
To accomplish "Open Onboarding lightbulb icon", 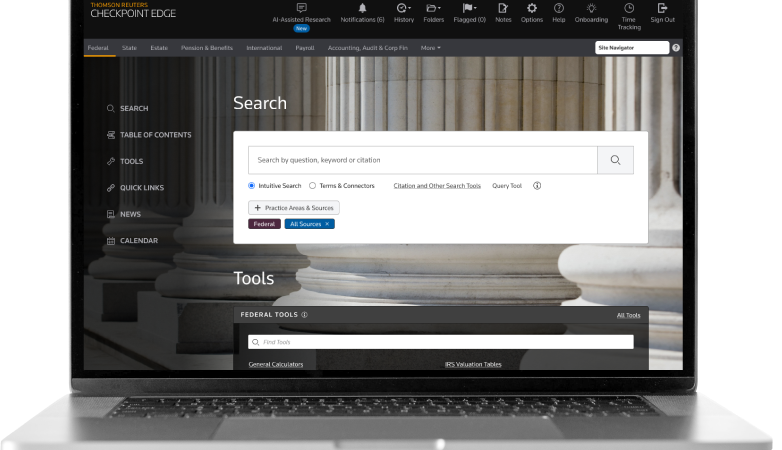I will point(591,8).
